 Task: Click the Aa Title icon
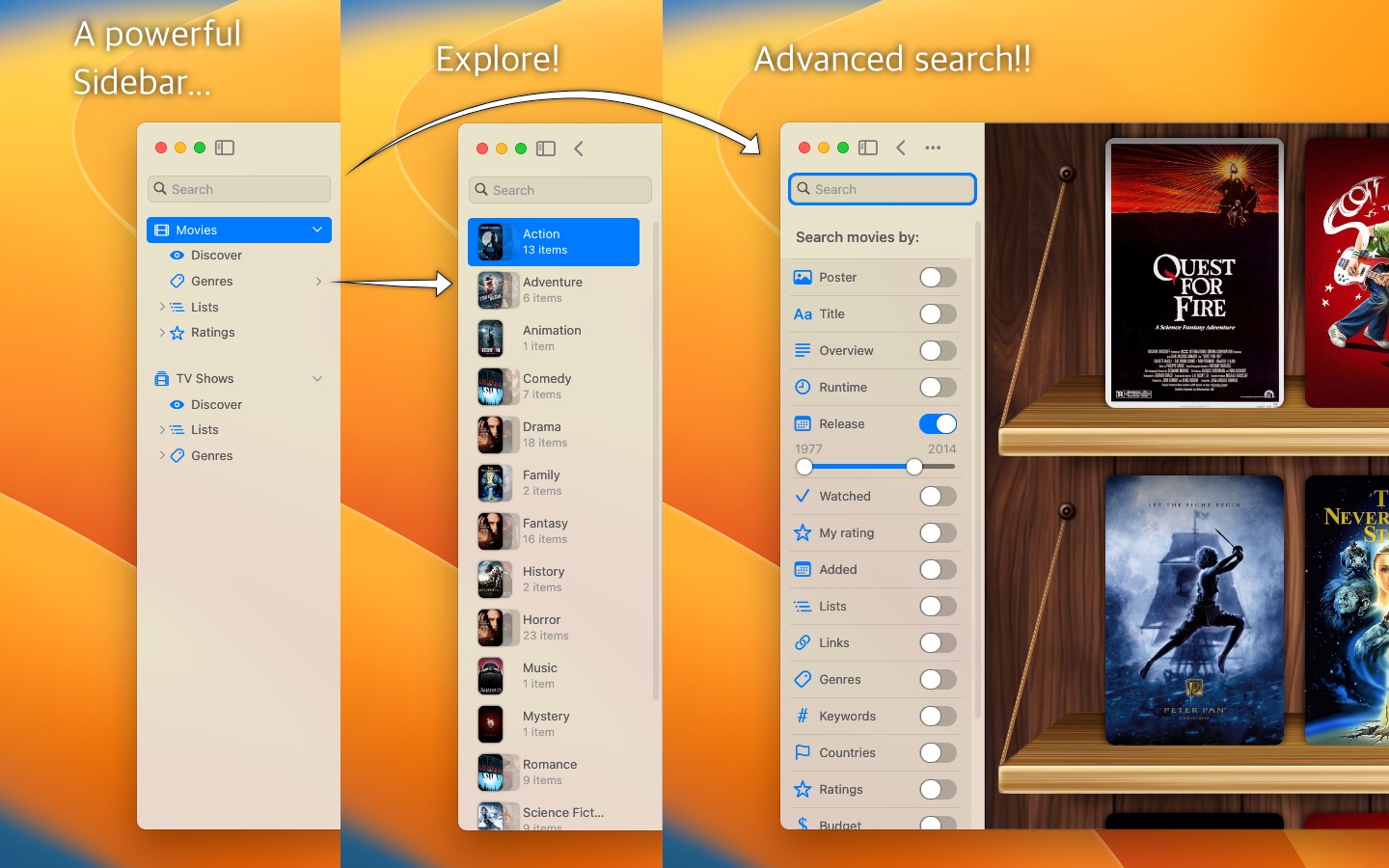[803, 314]
